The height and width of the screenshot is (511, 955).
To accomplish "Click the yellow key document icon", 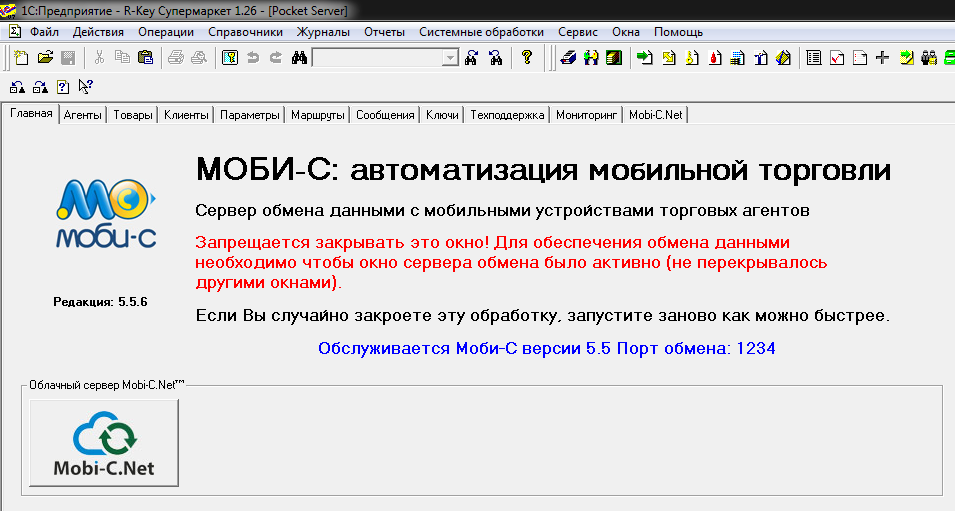I will (x=692, y=58).
